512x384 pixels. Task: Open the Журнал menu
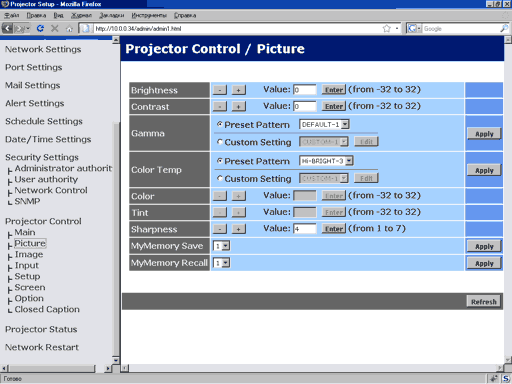click(81, 15)
